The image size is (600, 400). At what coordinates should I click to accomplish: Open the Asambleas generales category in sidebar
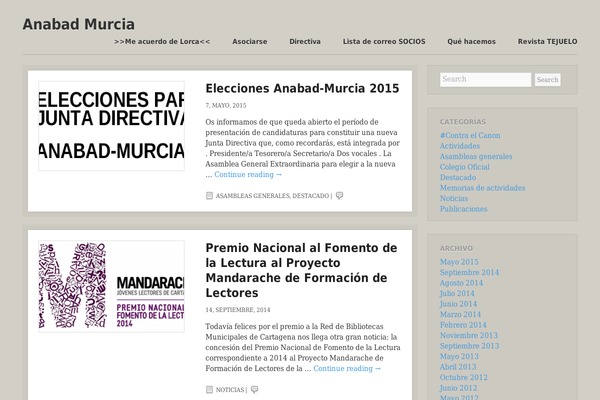click(476, 157)
